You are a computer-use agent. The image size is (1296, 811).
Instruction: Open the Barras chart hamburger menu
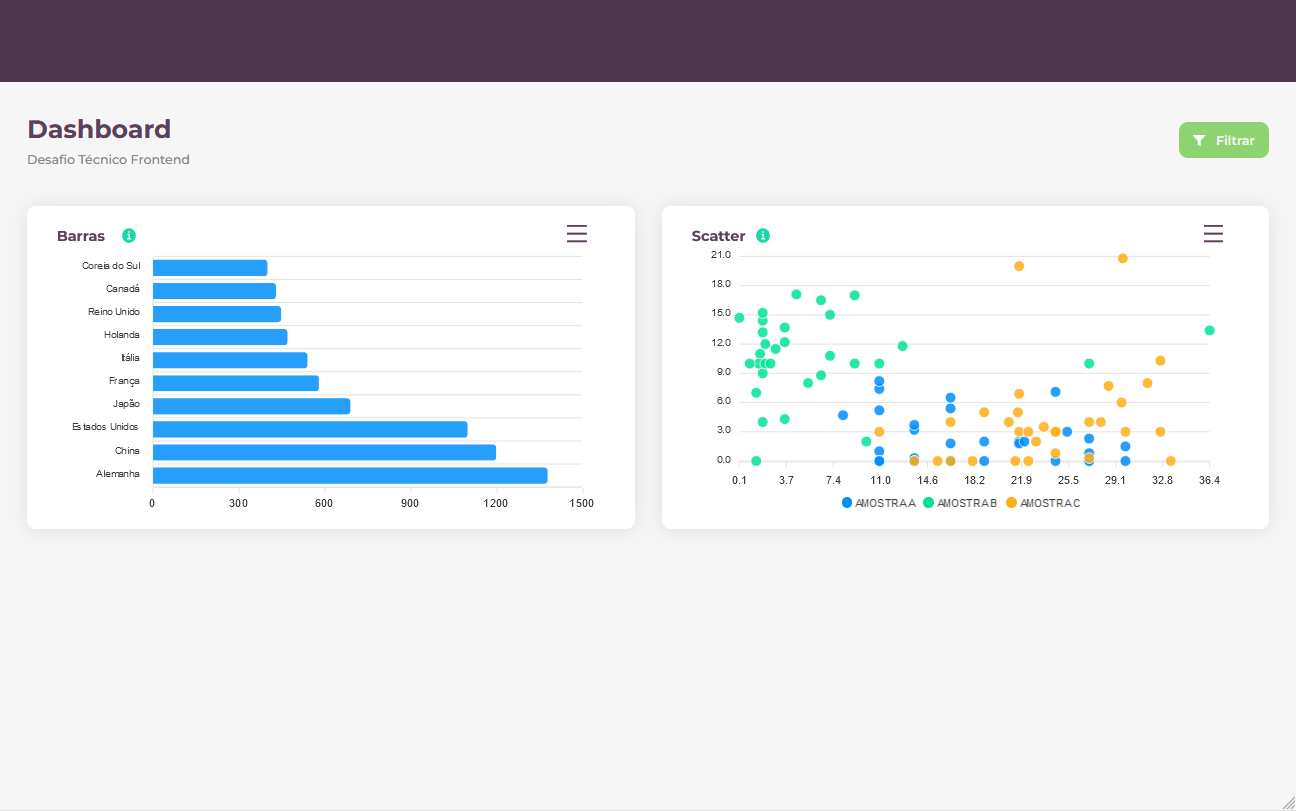pos(577,233)
